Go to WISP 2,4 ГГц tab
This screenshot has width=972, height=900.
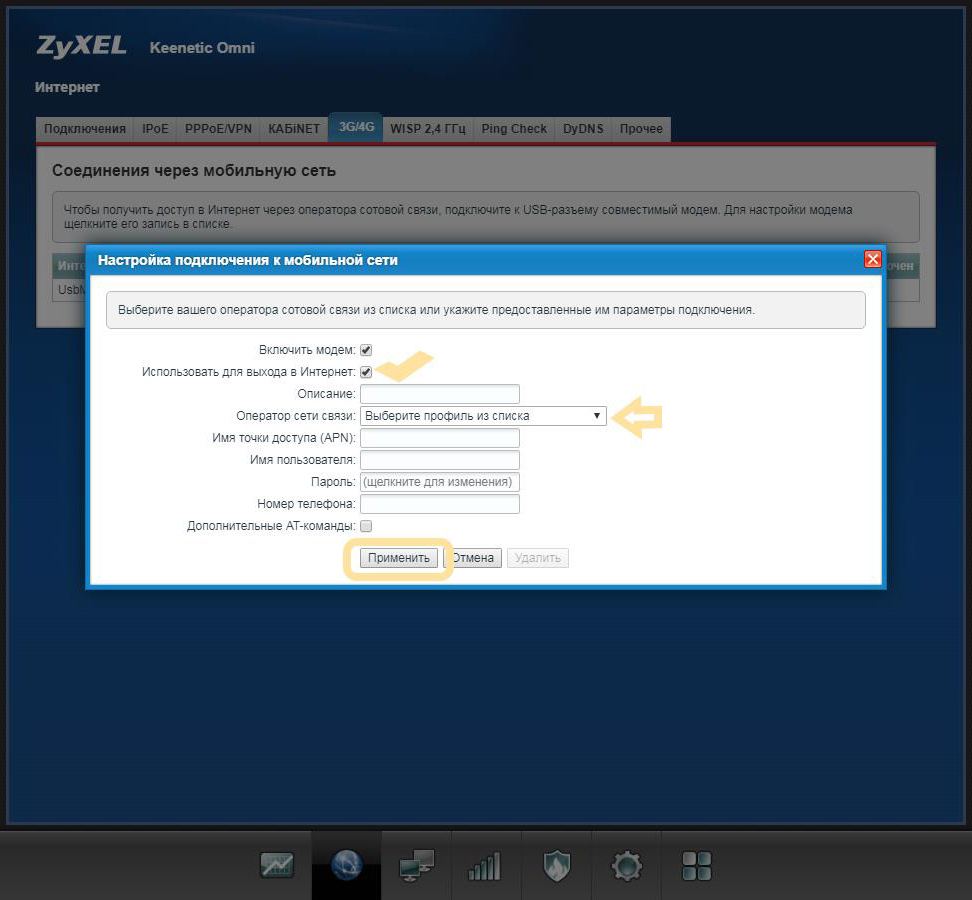pyautogui.click(x=427, y=129)
